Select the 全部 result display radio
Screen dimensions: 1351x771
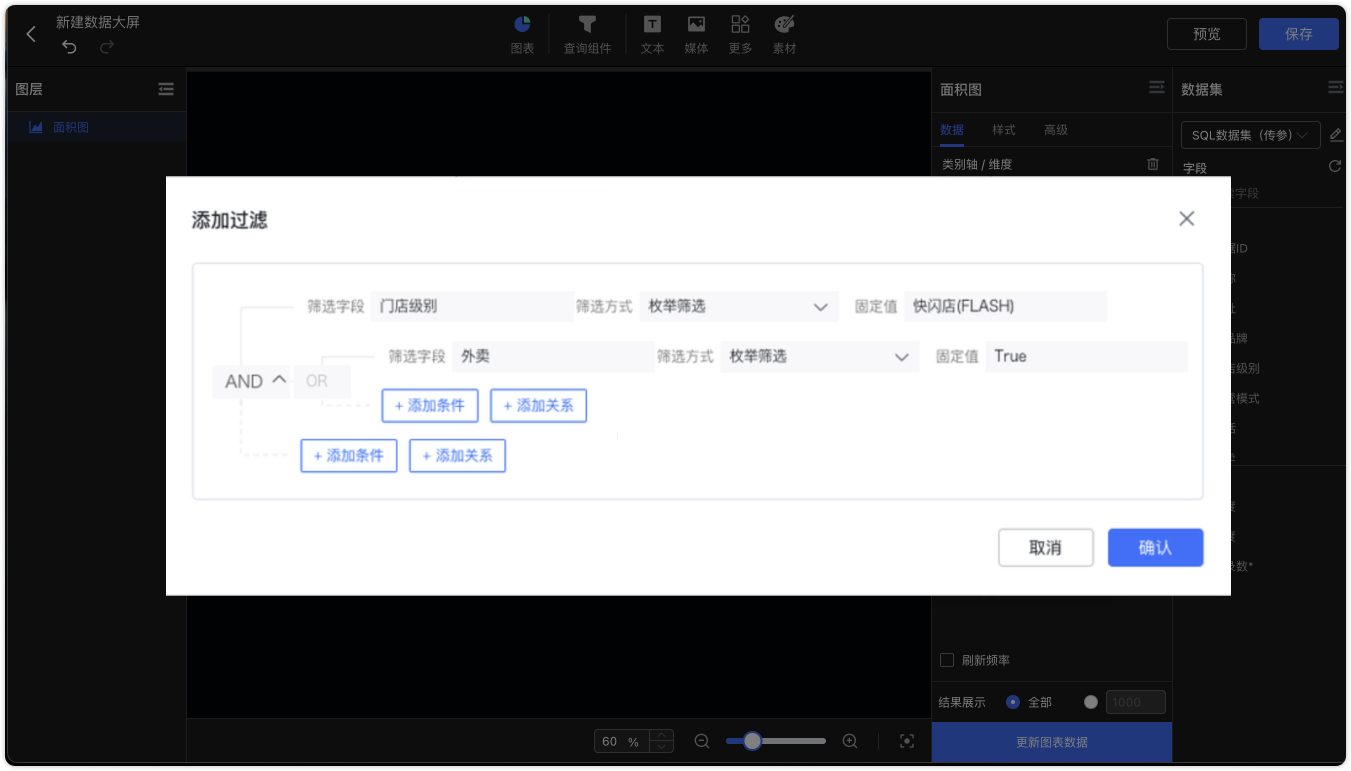(x=1013, y=702)
